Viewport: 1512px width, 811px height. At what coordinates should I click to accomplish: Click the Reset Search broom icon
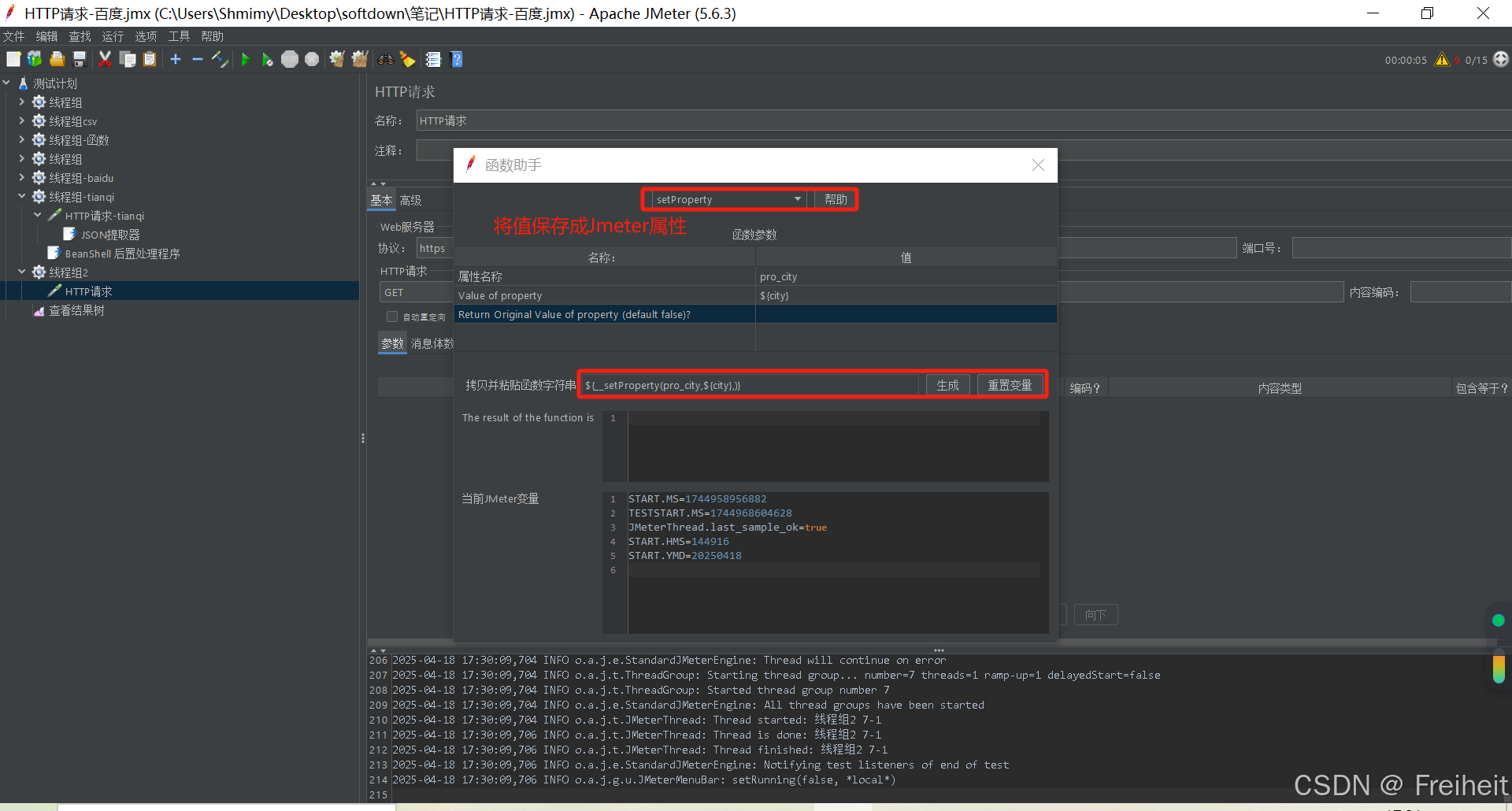tap(407, 59)
